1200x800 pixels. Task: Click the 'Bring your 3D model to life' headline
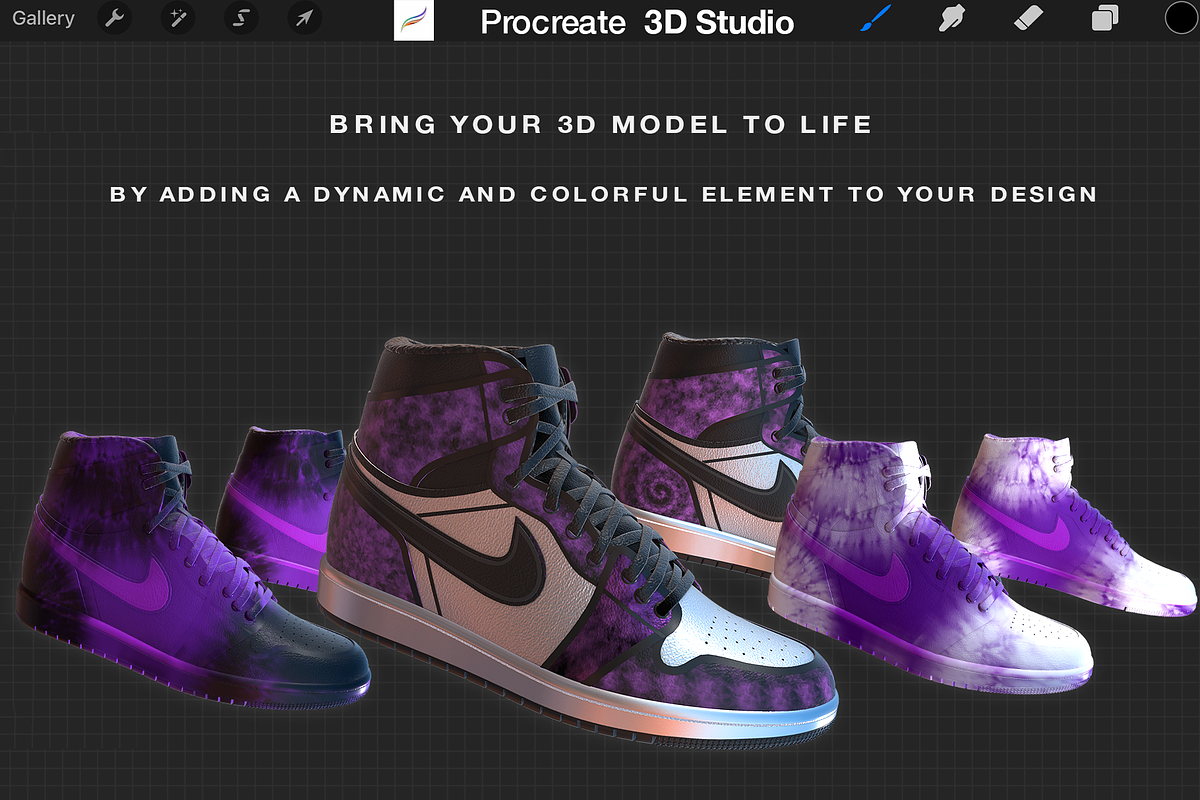click(601, 125)
